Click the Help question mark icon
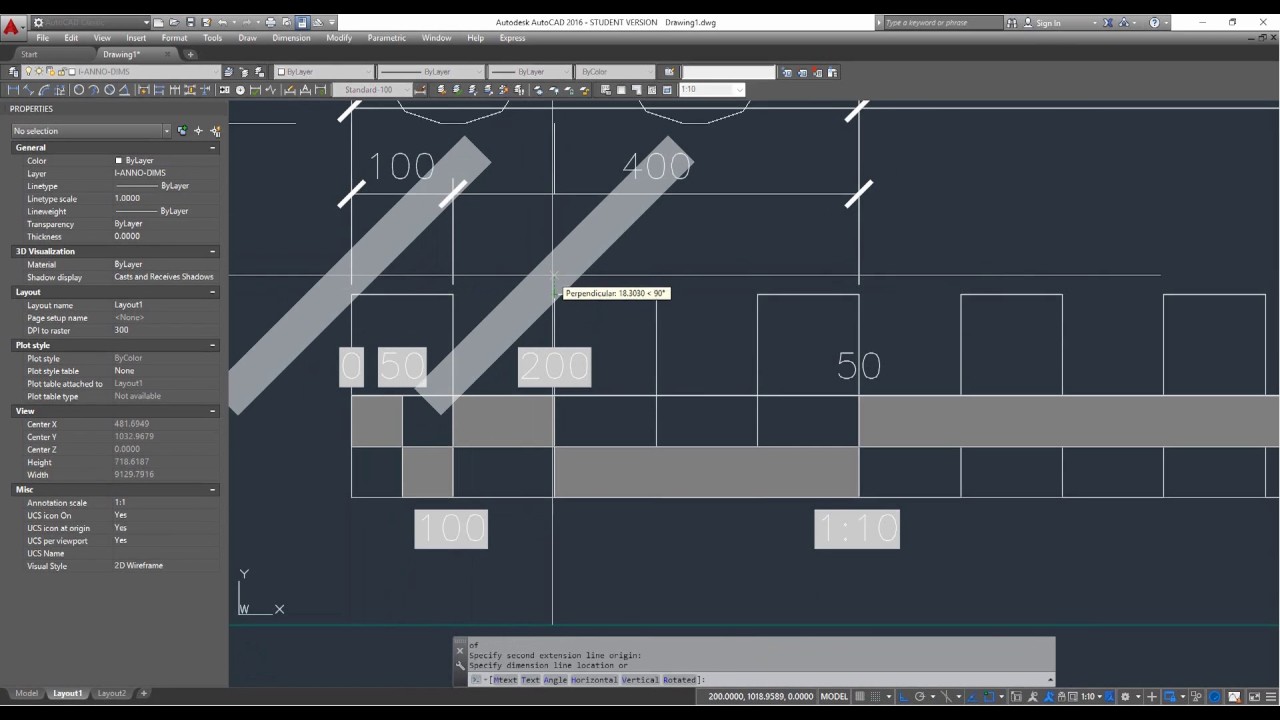The image size is (1280, 720). click(x=1155, y=23)
